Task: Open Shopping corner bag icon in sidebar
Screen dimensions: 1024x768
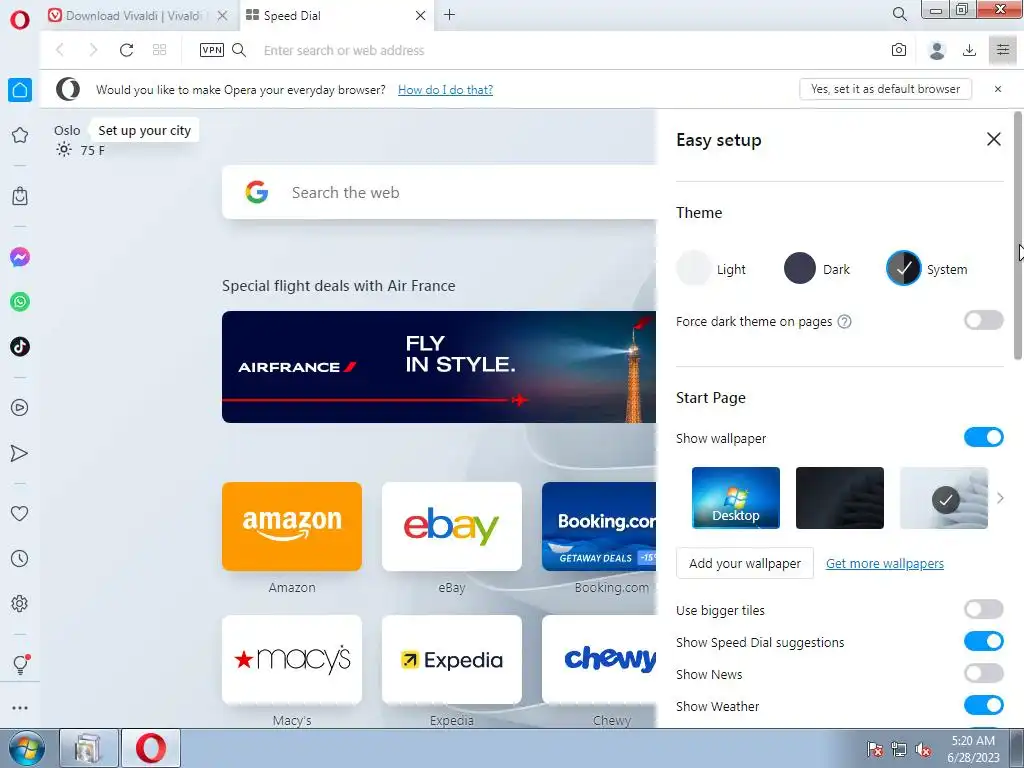Action: pos(20,196)
